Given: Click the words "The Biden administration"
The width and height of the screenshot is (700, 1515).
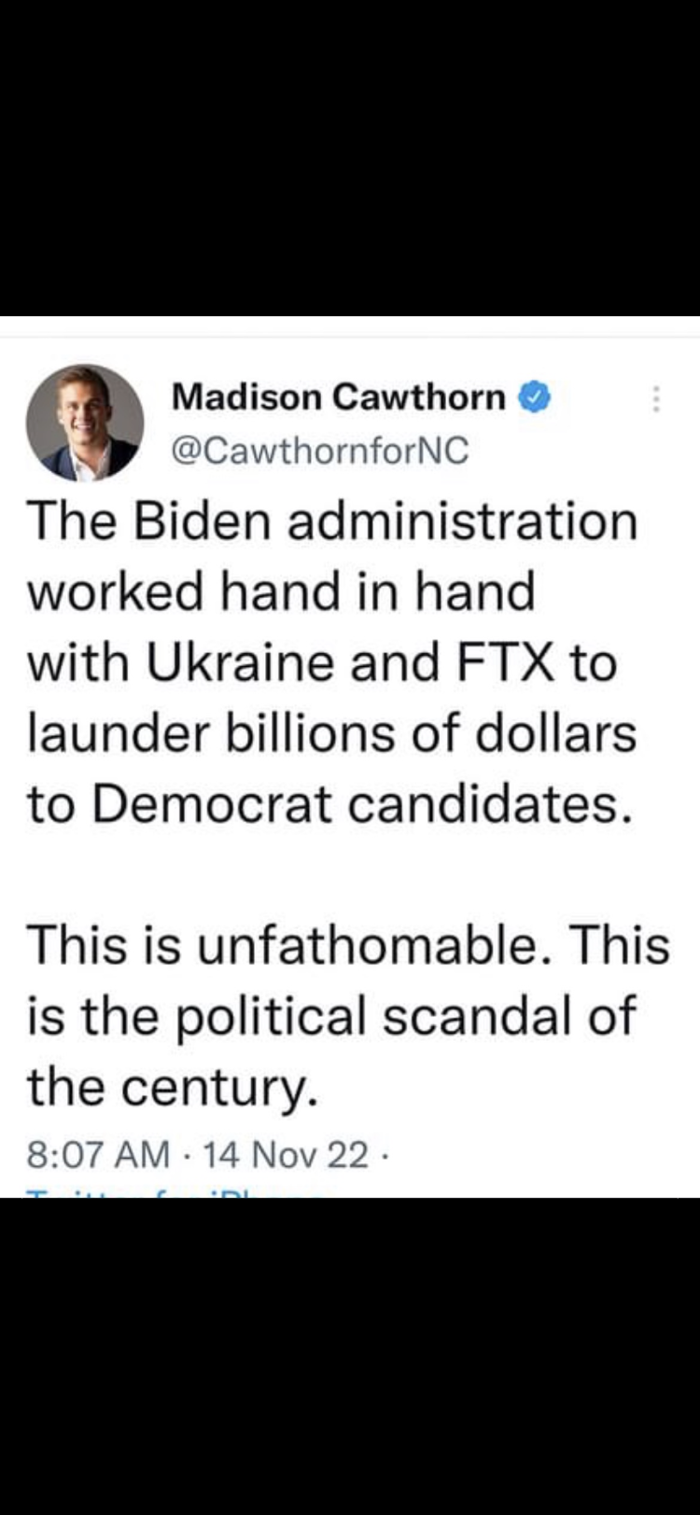Looking at the screenshot, I should click(x=330, y=522).
